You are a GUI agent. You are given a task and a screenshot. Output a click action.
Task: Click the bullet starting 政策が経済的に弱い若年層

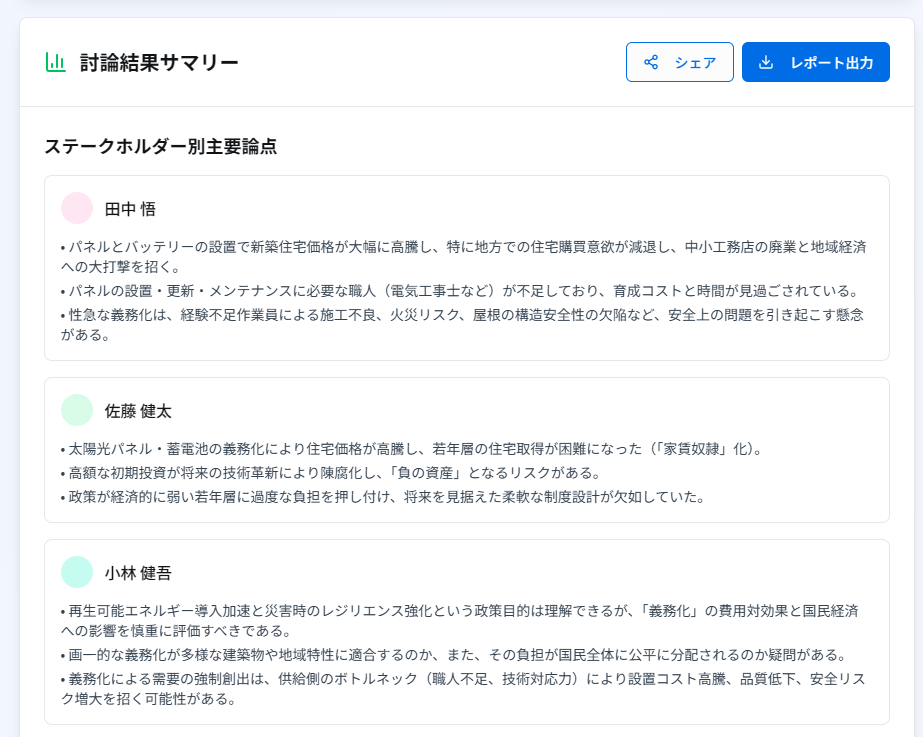click(383, 497)
